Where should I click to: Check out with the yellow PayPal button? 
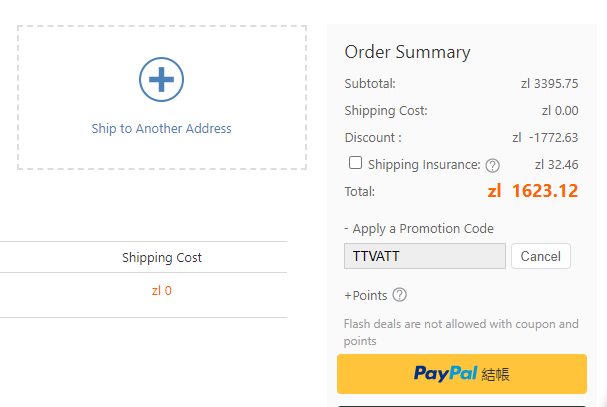point(462,374)
